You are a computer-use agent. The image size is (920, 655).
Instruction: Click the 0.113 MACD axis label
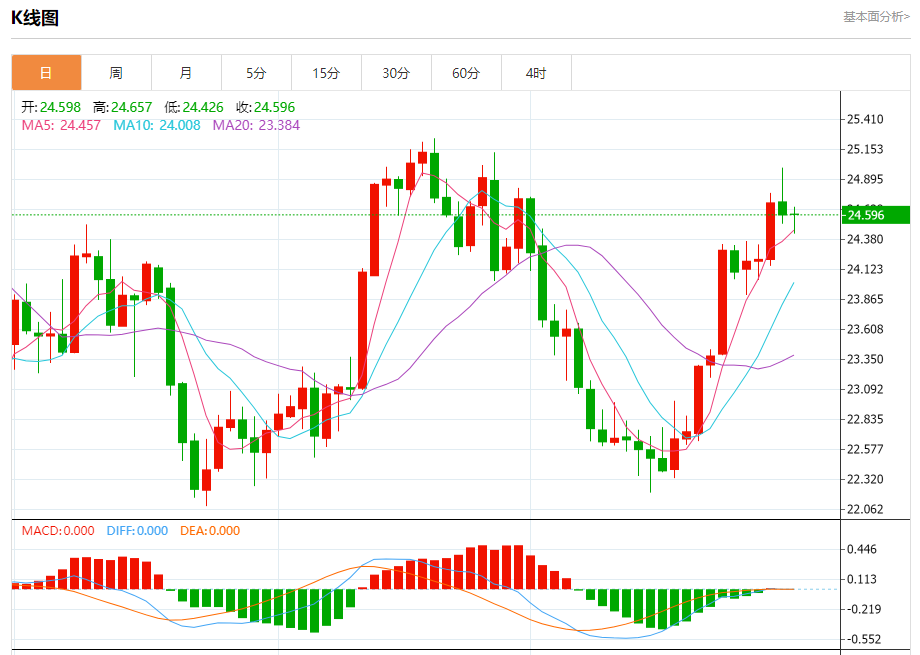tap(862, 579)
